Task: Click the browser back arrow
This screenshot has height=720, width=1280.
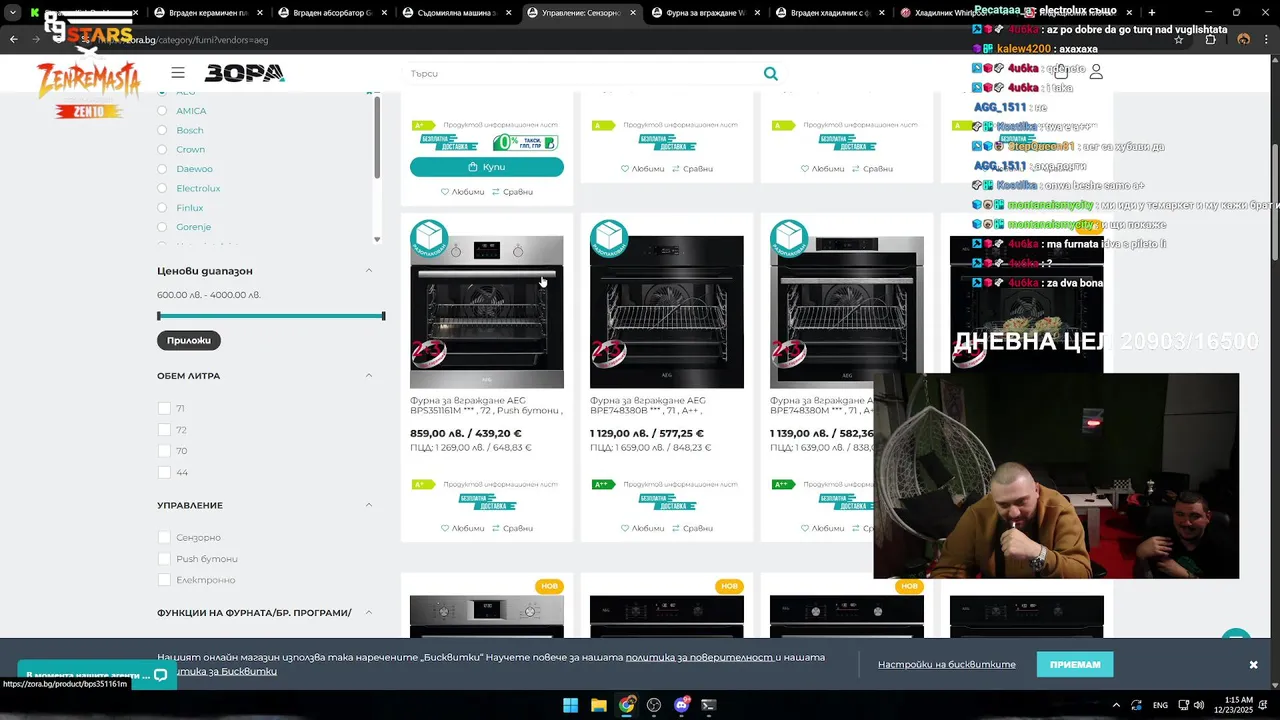Action: point(14,40)
